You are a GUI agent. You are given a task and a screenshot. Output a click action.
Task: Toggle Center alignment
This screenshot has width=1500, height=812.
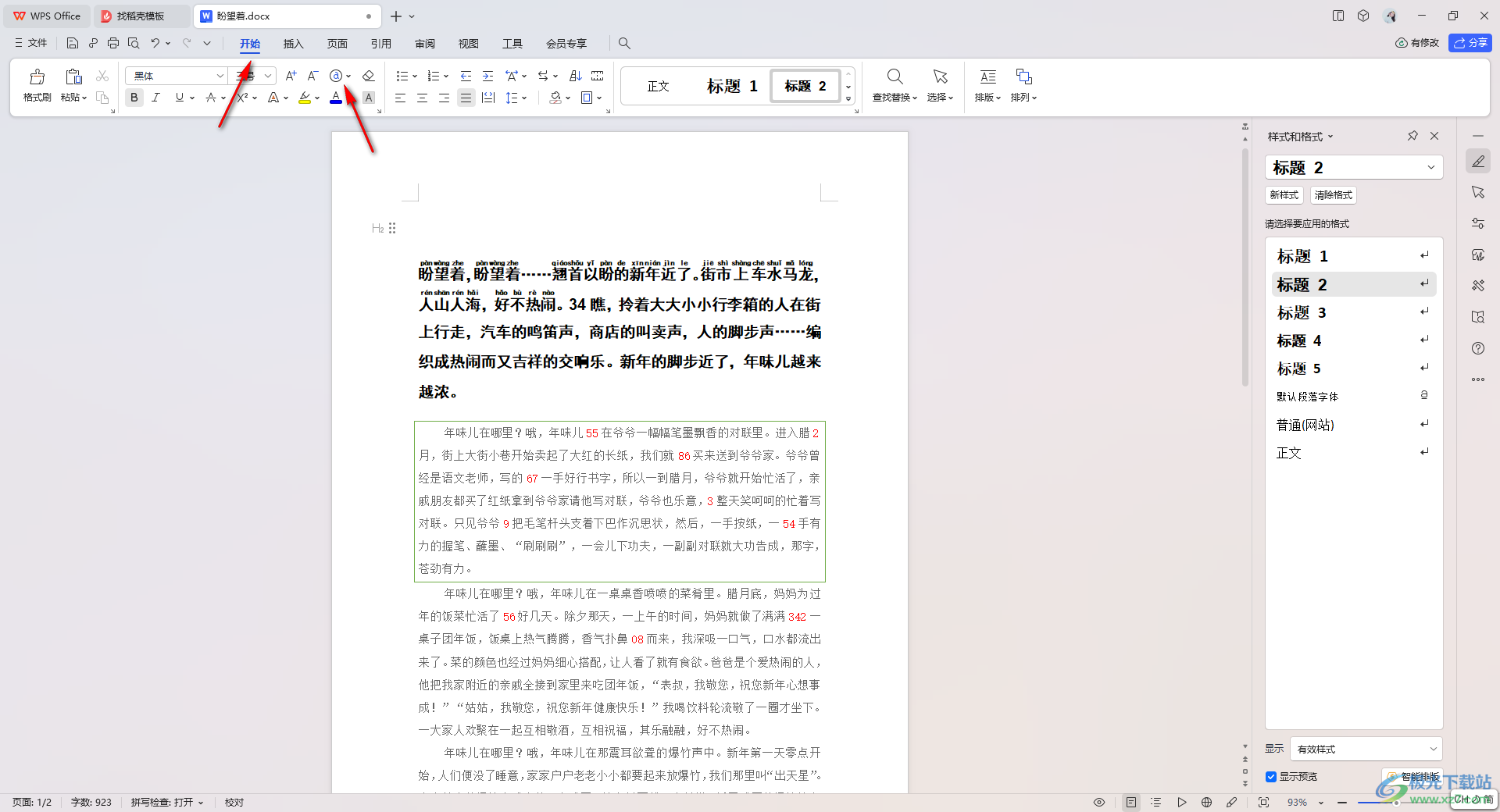(x=423, y=98)
